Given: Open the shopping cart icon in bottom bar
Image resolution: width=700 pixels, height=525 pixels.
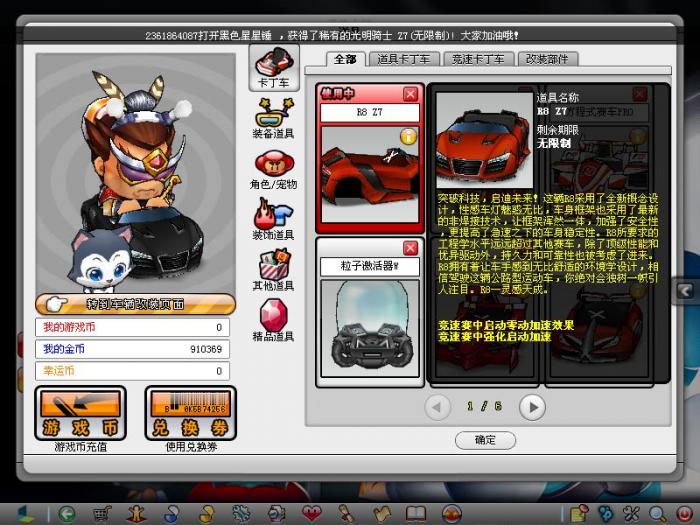Looking at the screenshot, I should 102,514.
